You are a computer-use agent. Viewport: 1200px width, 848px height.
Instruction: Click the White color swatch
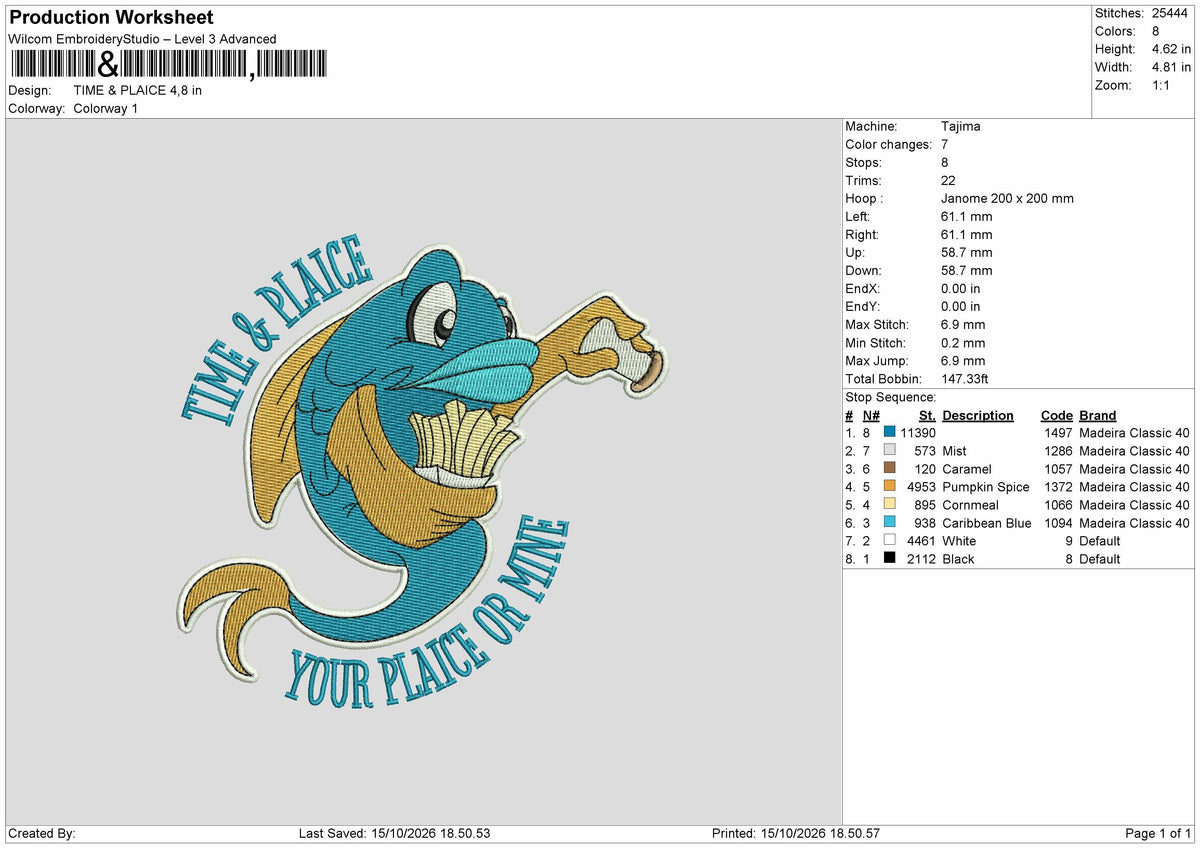pos(889,541)
